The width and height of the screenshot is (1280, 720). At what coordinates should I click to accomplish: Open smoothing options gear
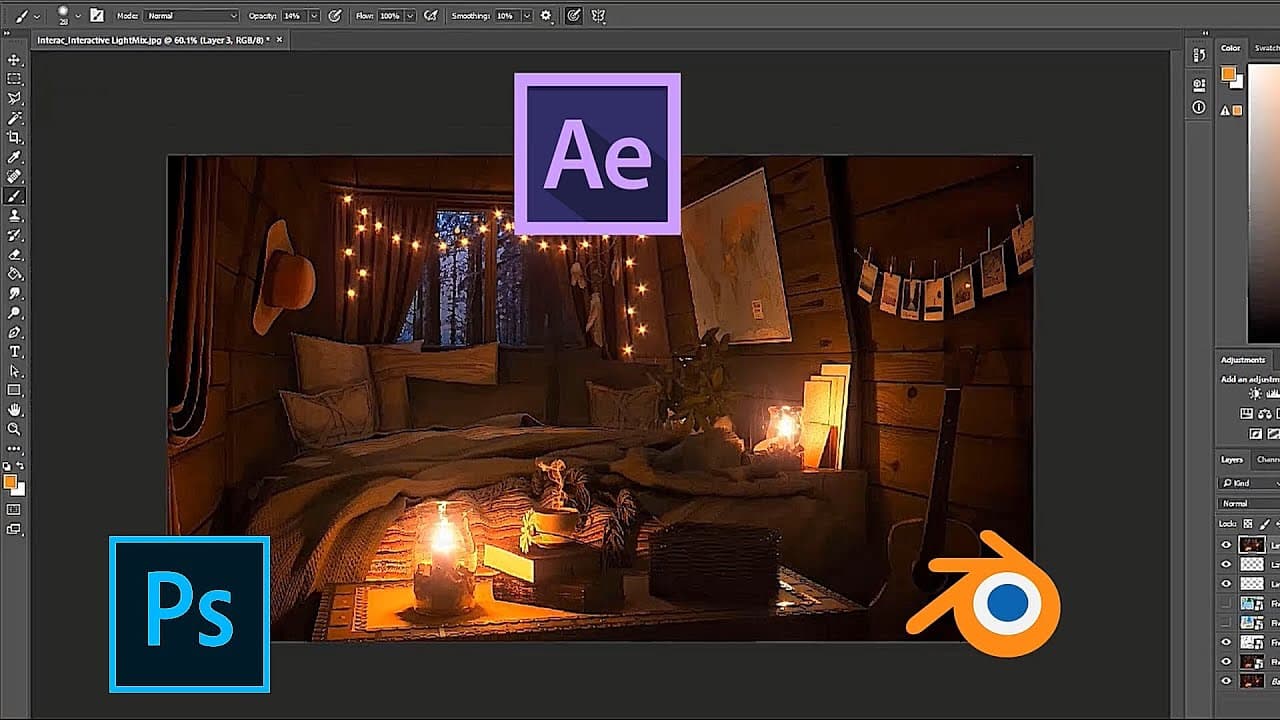(x=546, y=16)
